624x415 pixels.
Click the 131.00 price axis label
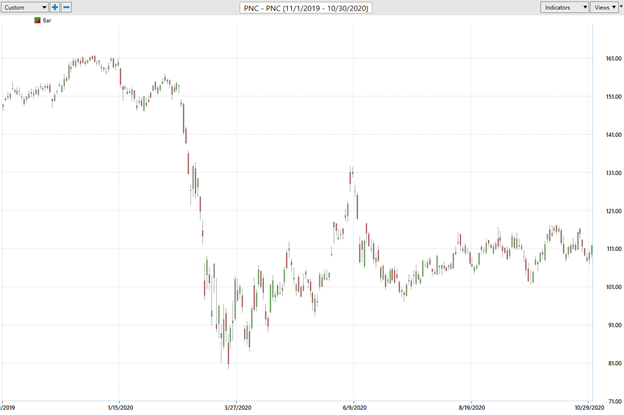tap(613, 173)
